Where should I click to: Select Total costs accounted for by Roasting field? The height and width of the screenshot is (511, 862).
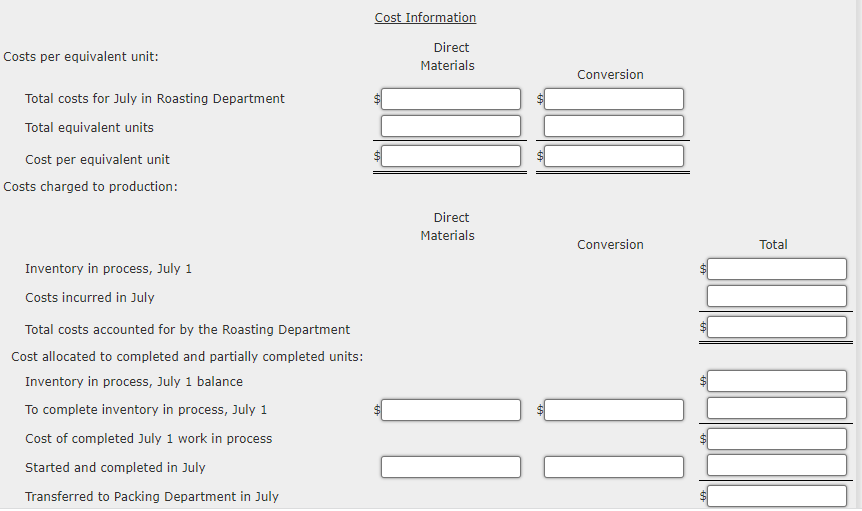pos(777,327)
